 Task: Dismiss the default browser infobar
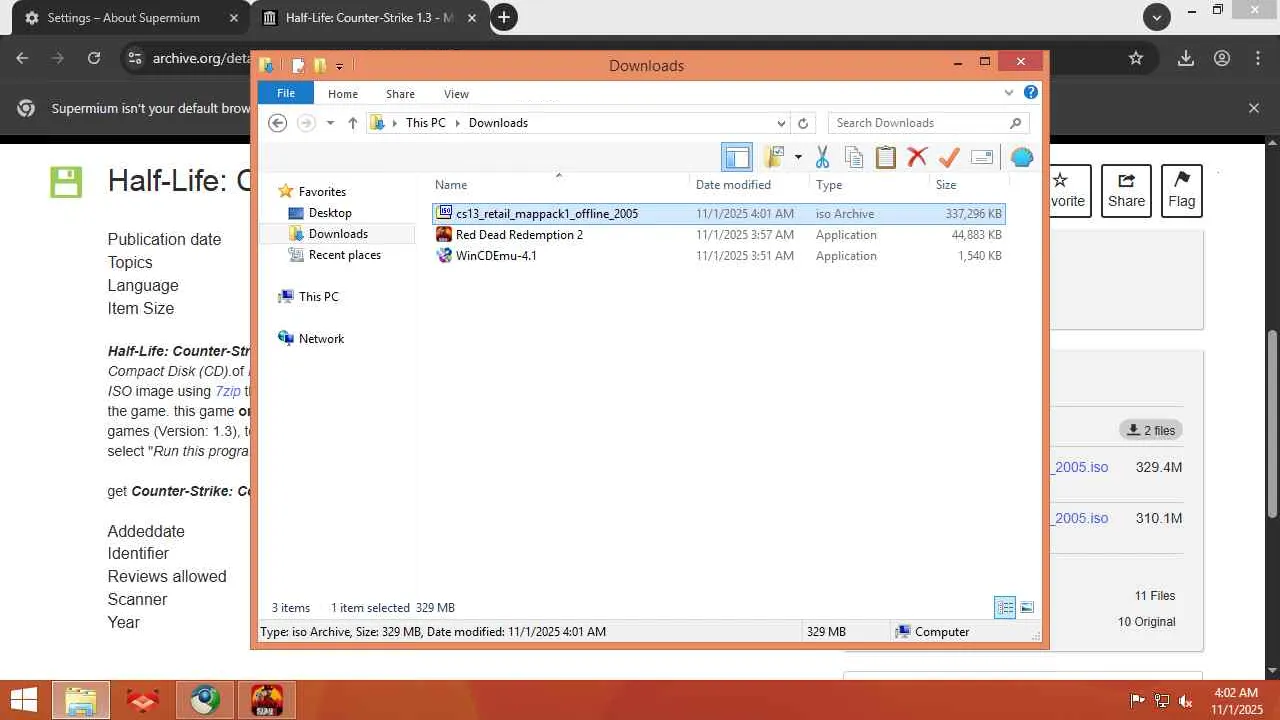pos(1254,108)
